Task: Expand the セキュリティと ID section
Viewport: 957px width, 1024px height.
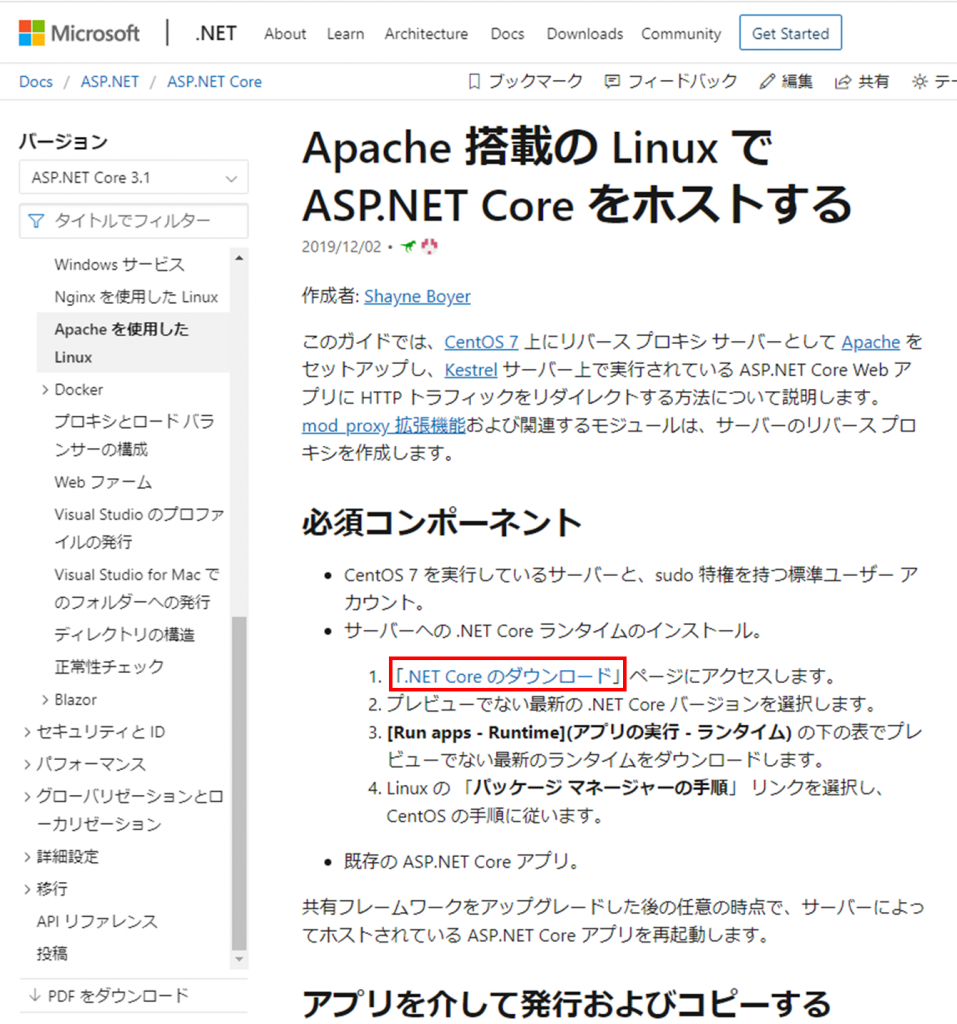Action: (27, 732)
